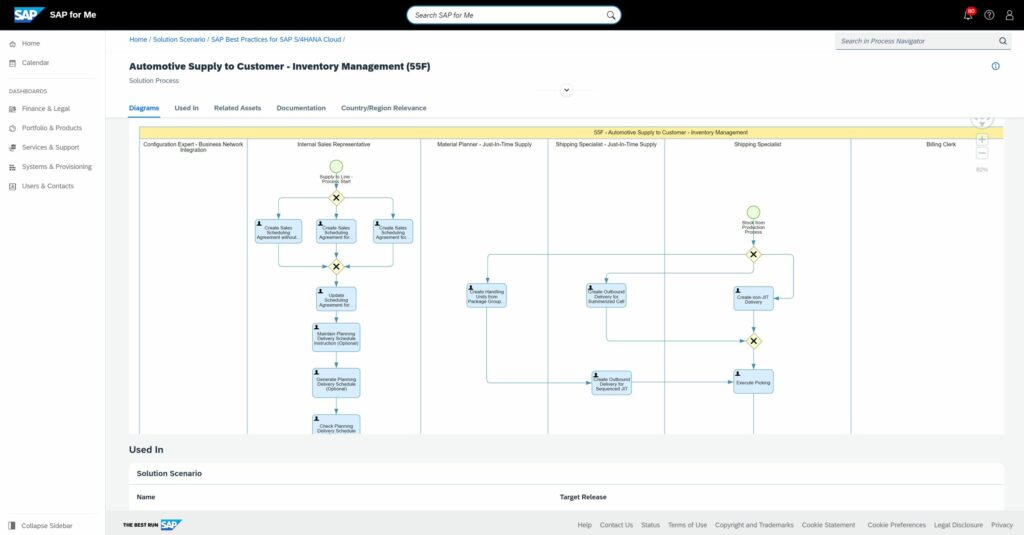The width and height of the screenshot is (1024, 535).
Task: Click Maintain Planning Delivery Schedule Instruction task
Action: click(x=336, y=337)
